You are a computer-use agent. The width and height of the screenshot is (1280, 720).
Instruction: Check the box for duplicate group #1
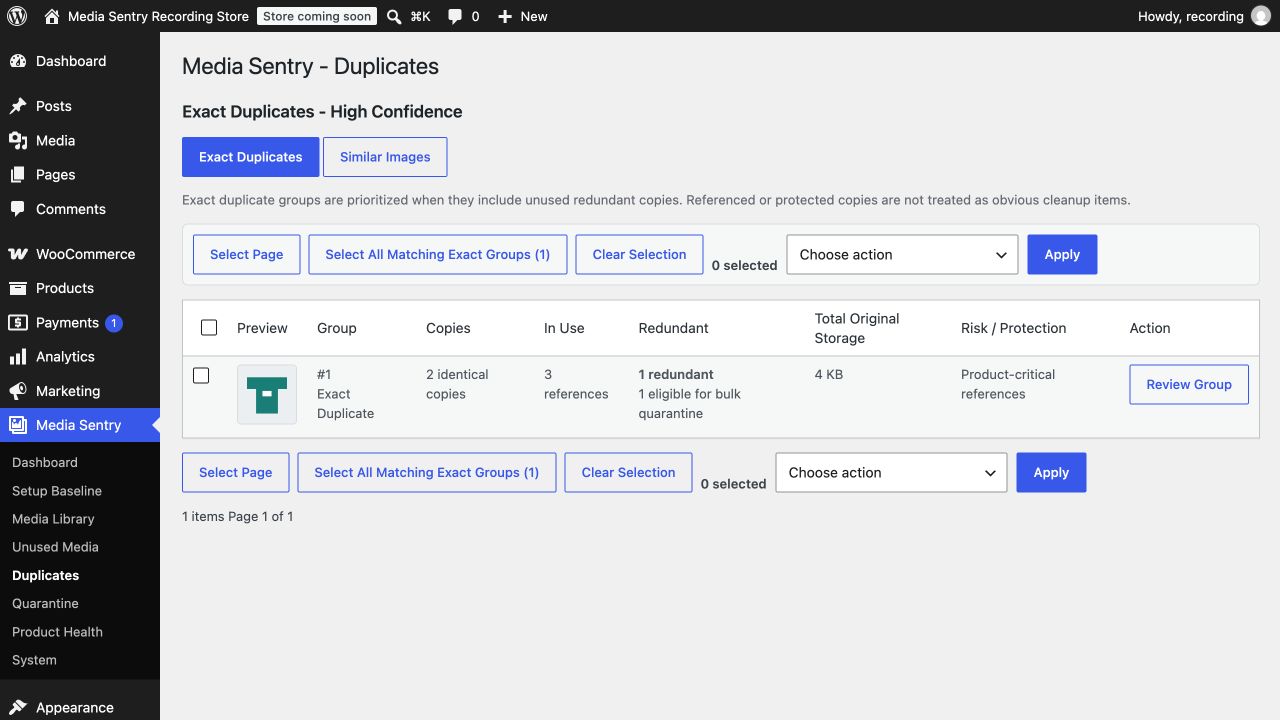point(201,375)
